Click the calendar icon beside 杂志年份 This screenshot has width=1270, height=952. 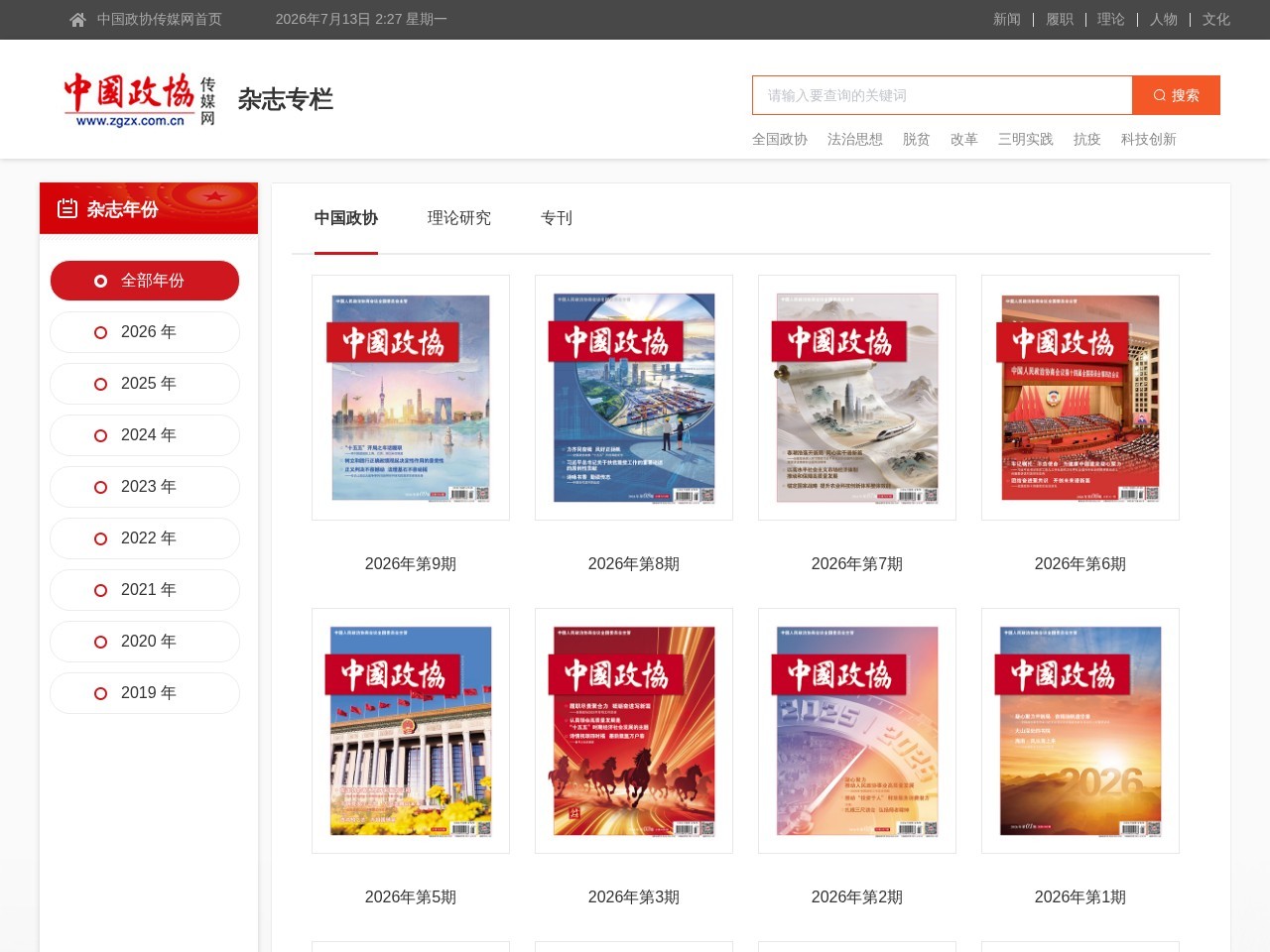click(67, 208)
